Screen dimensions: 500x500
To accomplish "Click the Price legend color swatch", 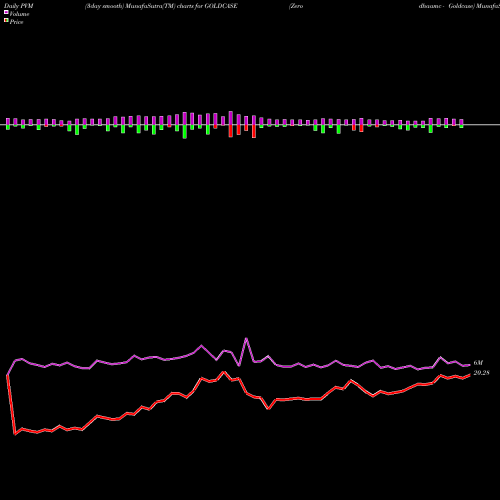I will click(6, 21).
